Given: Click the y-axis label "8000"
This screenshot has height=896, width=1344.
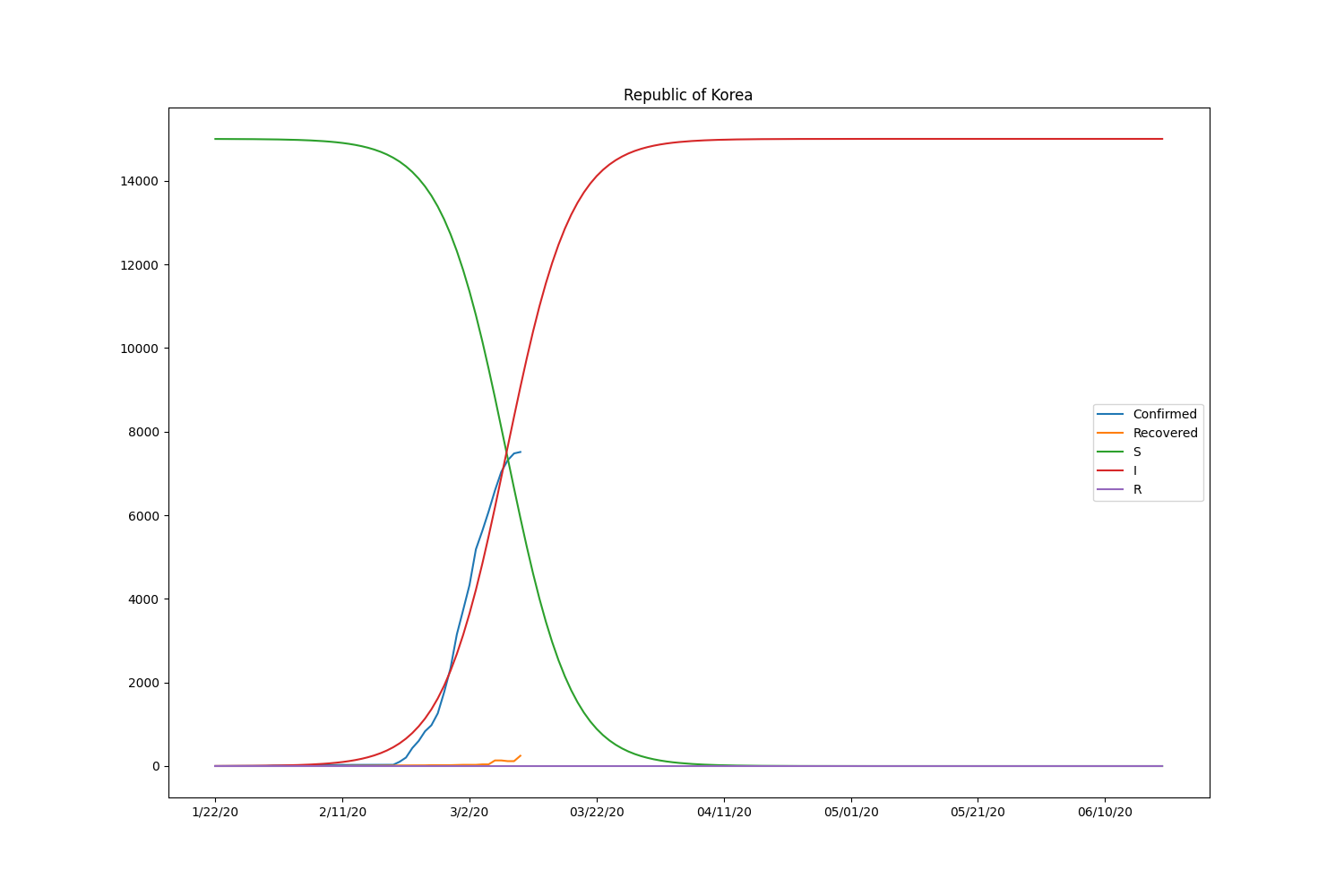Looking at the screenshot, I should (143, 432).
